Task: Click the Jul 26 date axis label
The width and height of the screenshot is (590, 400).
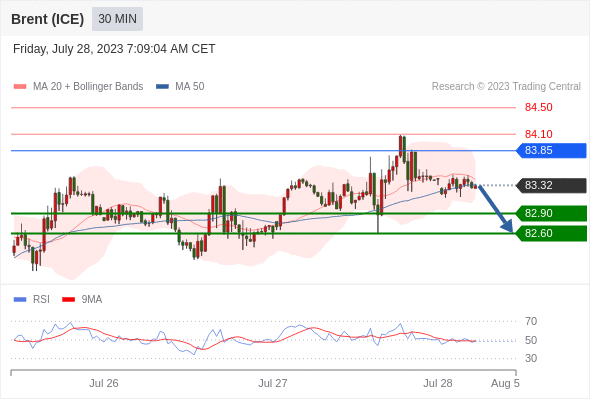Action: [x=103, y=383]
